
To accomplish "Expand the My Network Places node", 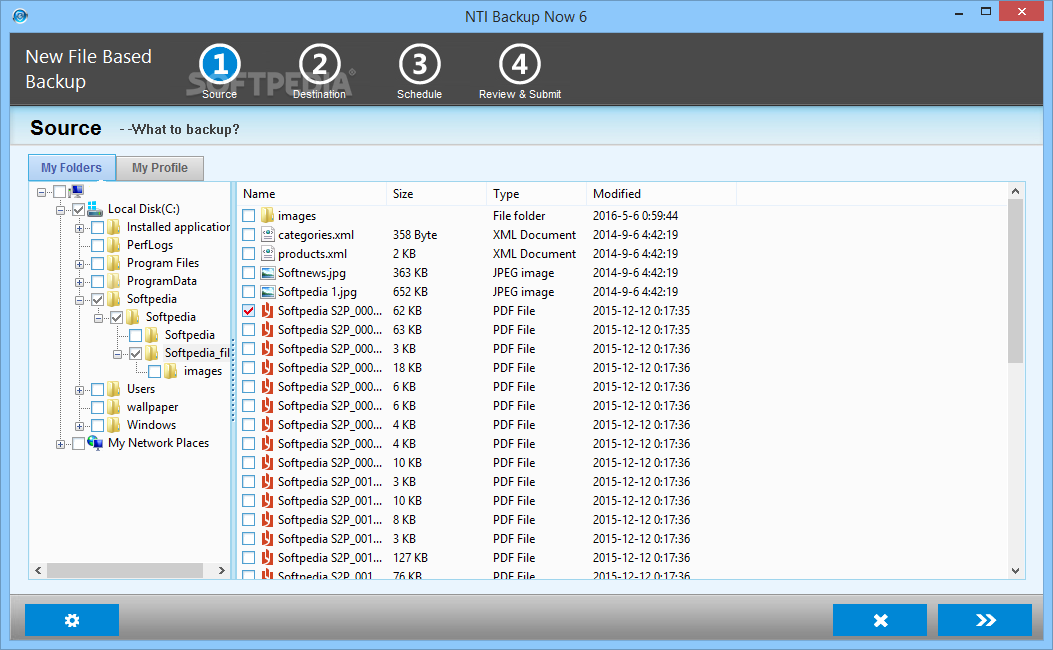I will pyautogui.click(x=60, y=444).
